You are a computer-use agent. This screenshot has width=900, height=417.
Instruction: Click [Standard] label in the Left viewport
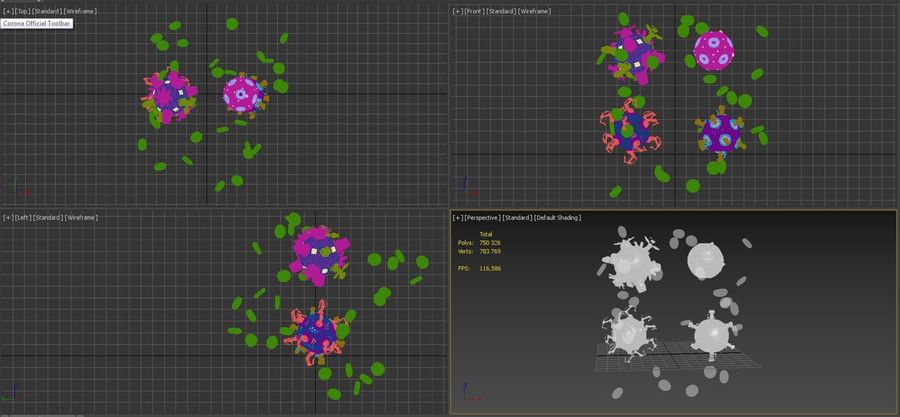(47, 217)
